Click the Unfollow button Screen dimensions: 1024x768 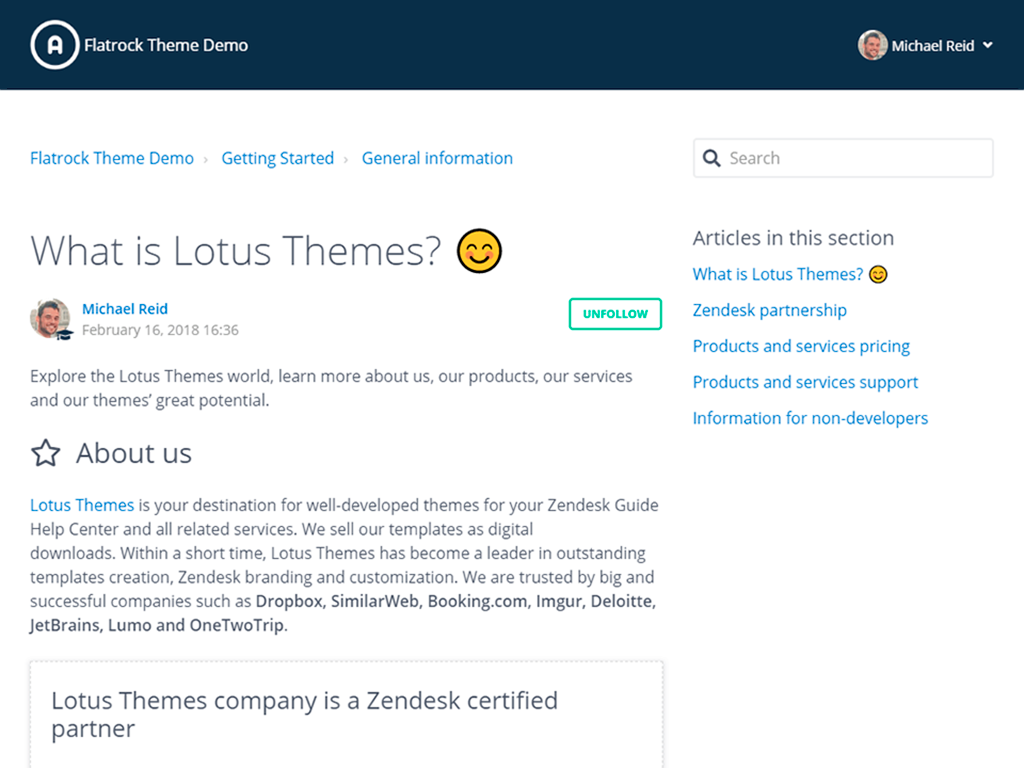click(x=615, y=314)
